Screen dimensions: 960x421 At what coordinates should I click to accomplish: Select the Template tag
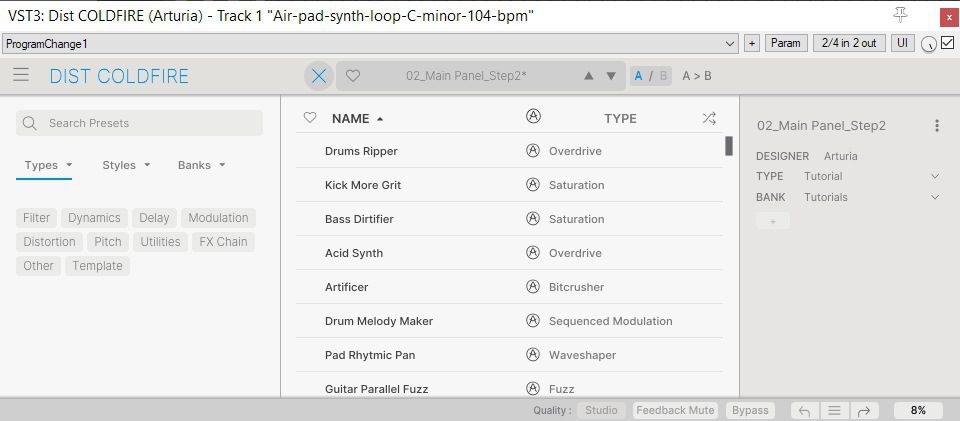coord(97,266)
